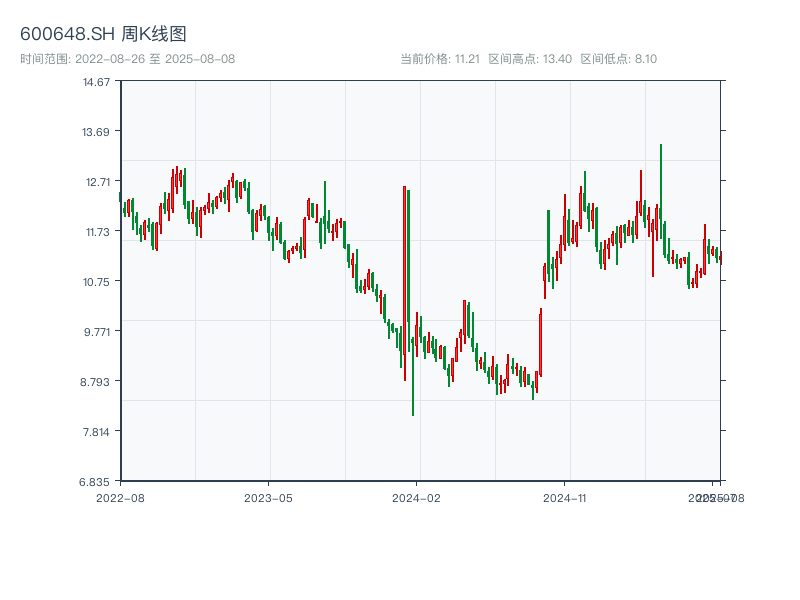Click the 区间低点: 8.10 label
This screenshot has width=800, height=600.
[619, 59]
